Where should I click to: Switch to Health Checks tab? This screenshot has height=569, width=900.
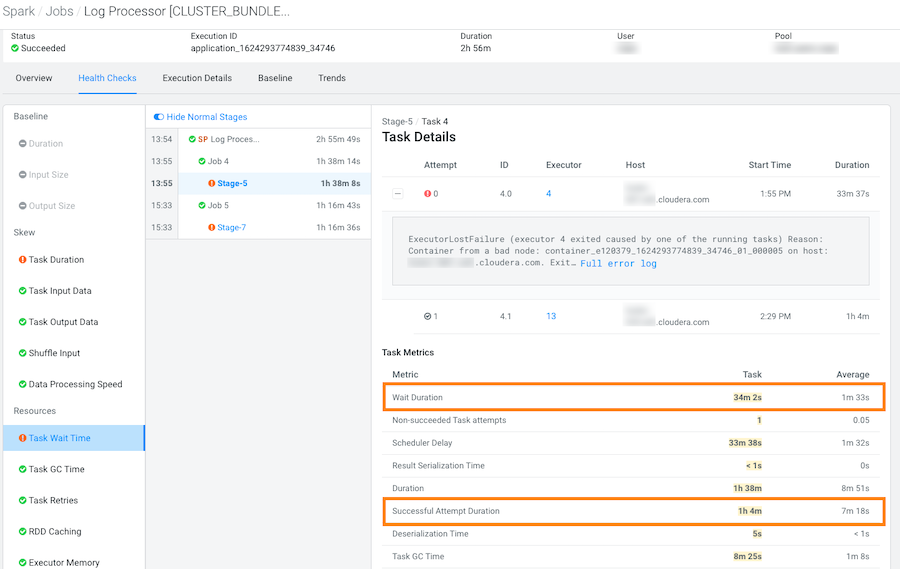107,78
